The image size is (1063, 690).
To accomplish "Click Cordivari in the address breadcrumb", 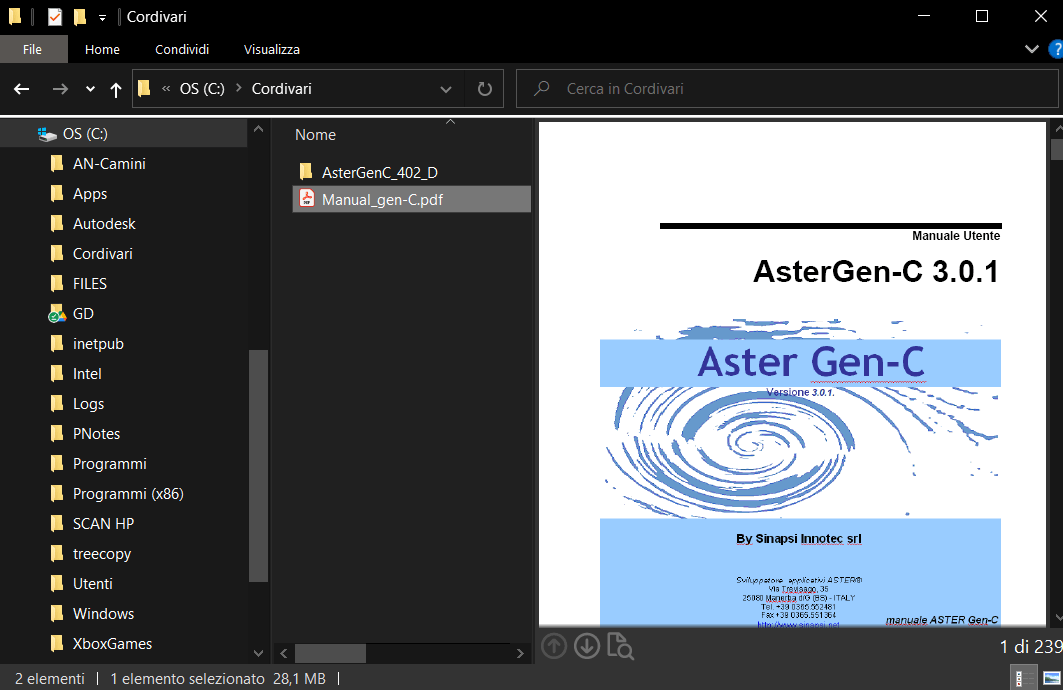I will pos(281,89).
